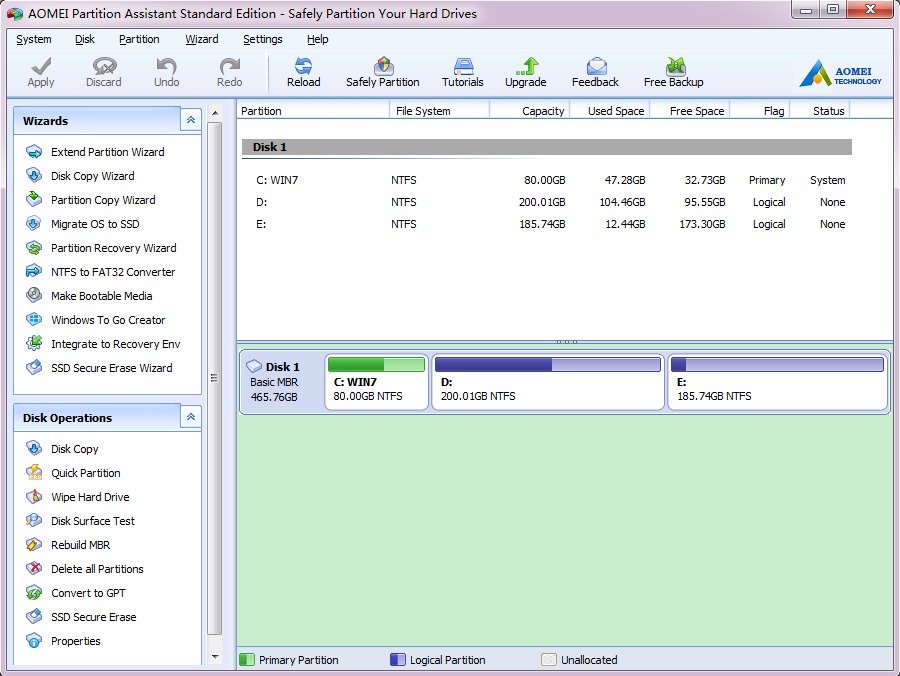Visit the AOMEI Technology logo
This screenshot has height=676, width=900.
coord(840,74)
